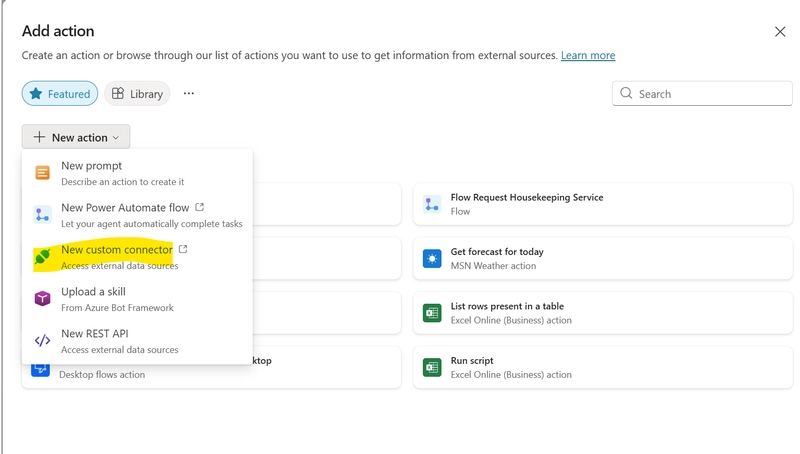This screenshot has width=800, height=454.
Task: Click "Excel Online (Business) action" under Run script
Action: click(511, 374)
